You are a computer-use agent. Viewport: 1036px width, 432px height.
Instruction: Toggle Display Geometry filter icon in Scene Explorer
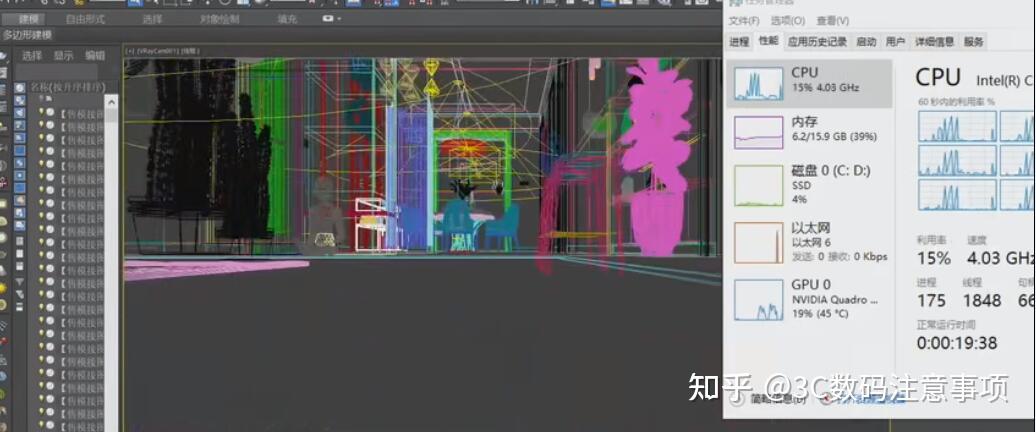coord(20,87)
